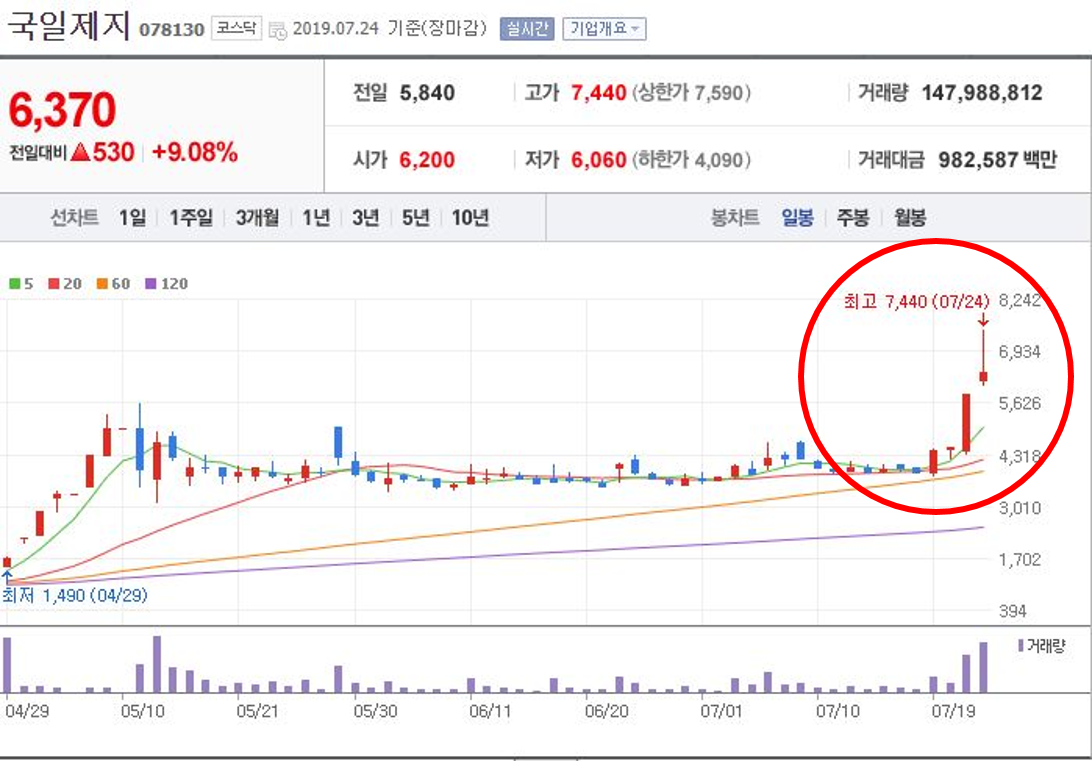Screen dimensions: 1092x761
Task: Click the orange 60-day moving average swatch
Action: 102,283
